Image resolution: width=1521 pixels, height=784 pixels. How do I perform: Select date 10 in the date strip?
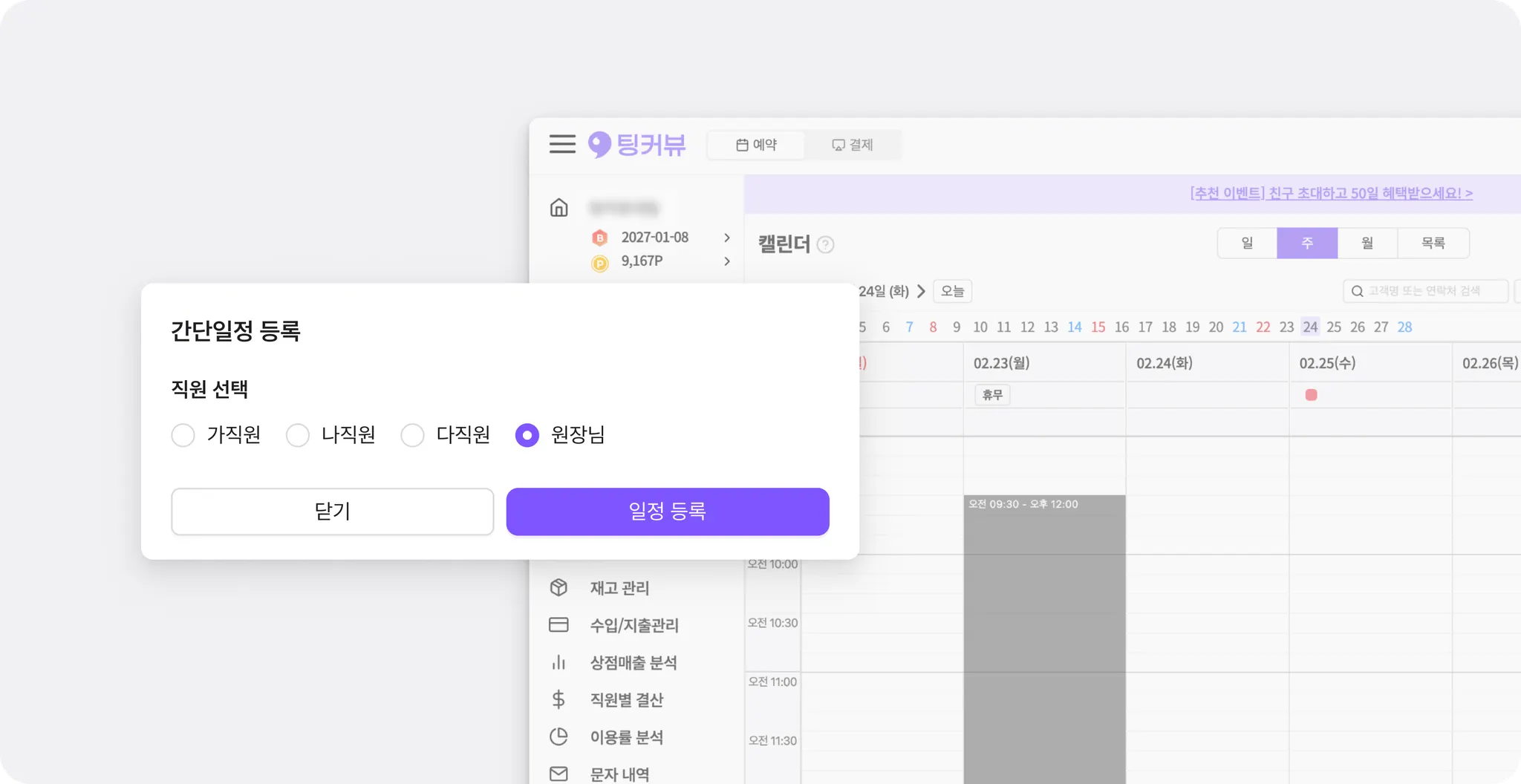[980, 327]
